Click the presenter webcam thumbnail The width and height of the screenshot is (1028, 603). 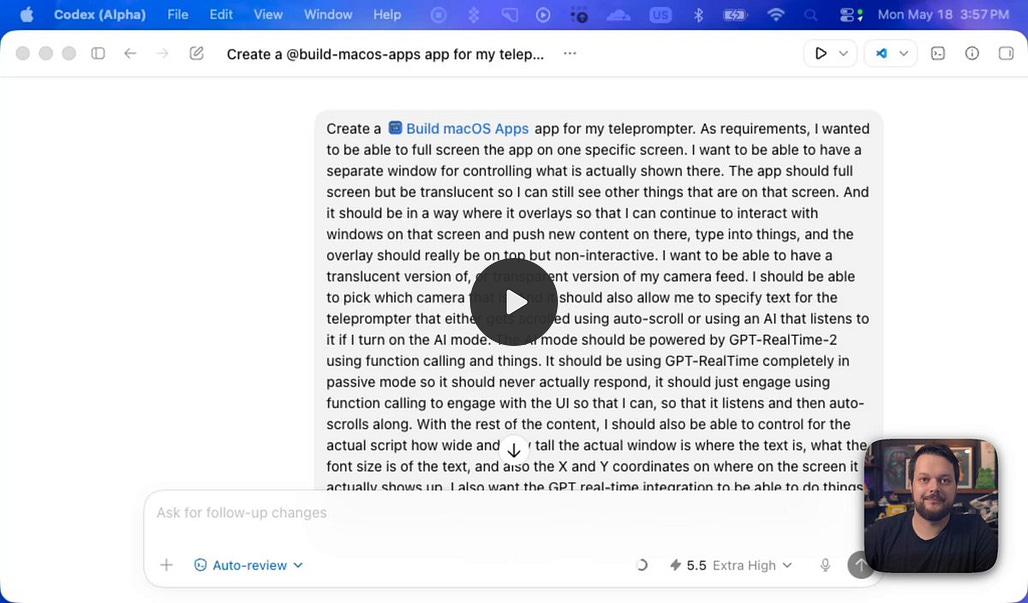click(x=932, y=506)
